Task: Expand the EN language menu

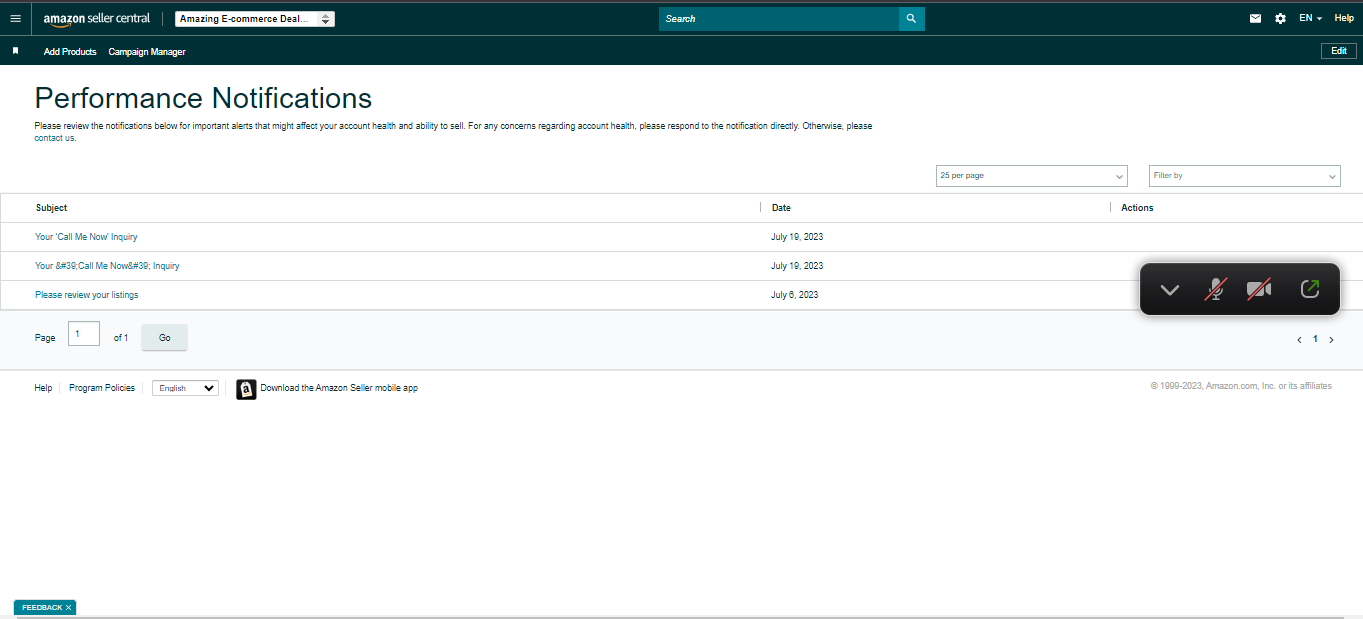Action: (1310, 19)
